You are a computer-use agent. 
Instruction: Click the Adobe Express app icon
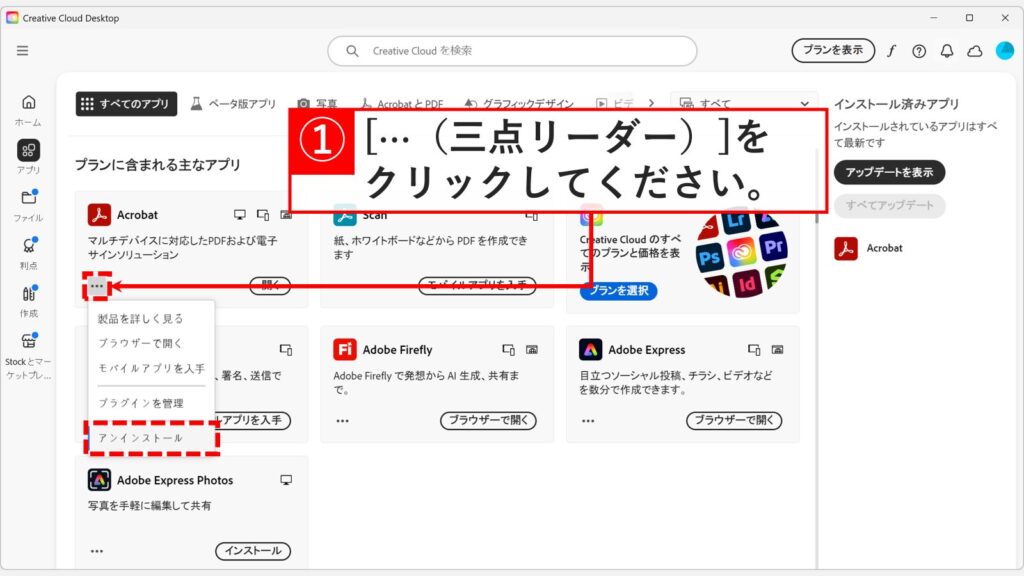tap(590, 349)
